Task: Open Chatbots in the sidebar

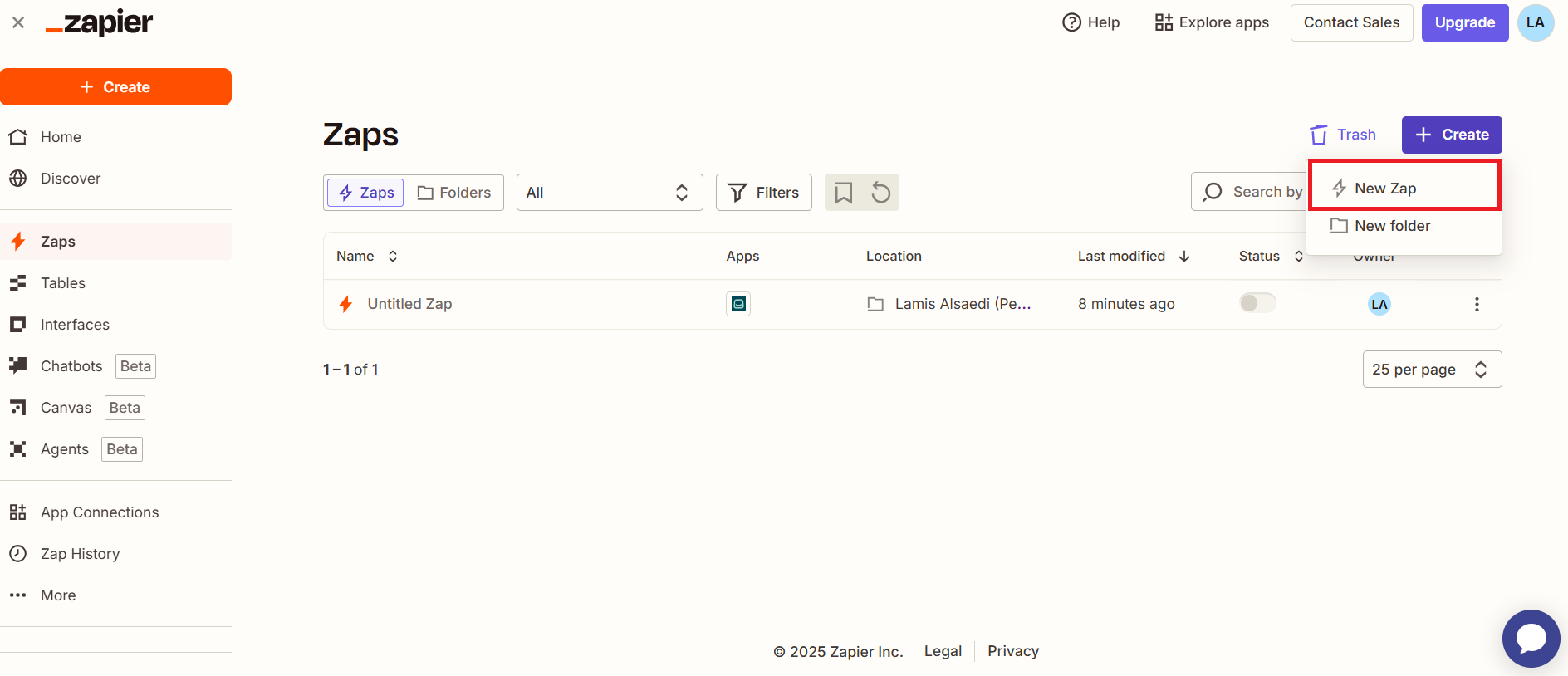Action: [116, 366]
